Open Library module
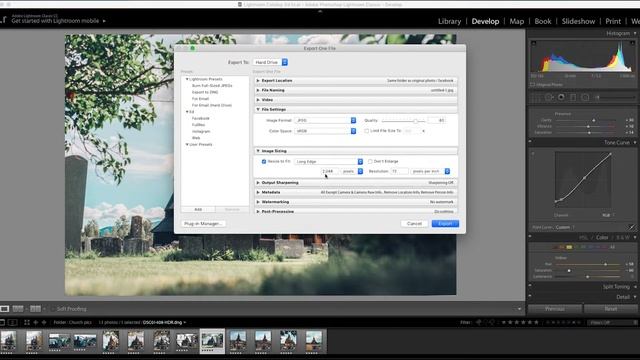Screen dimensions: 640x360 [x=449, y=21]
